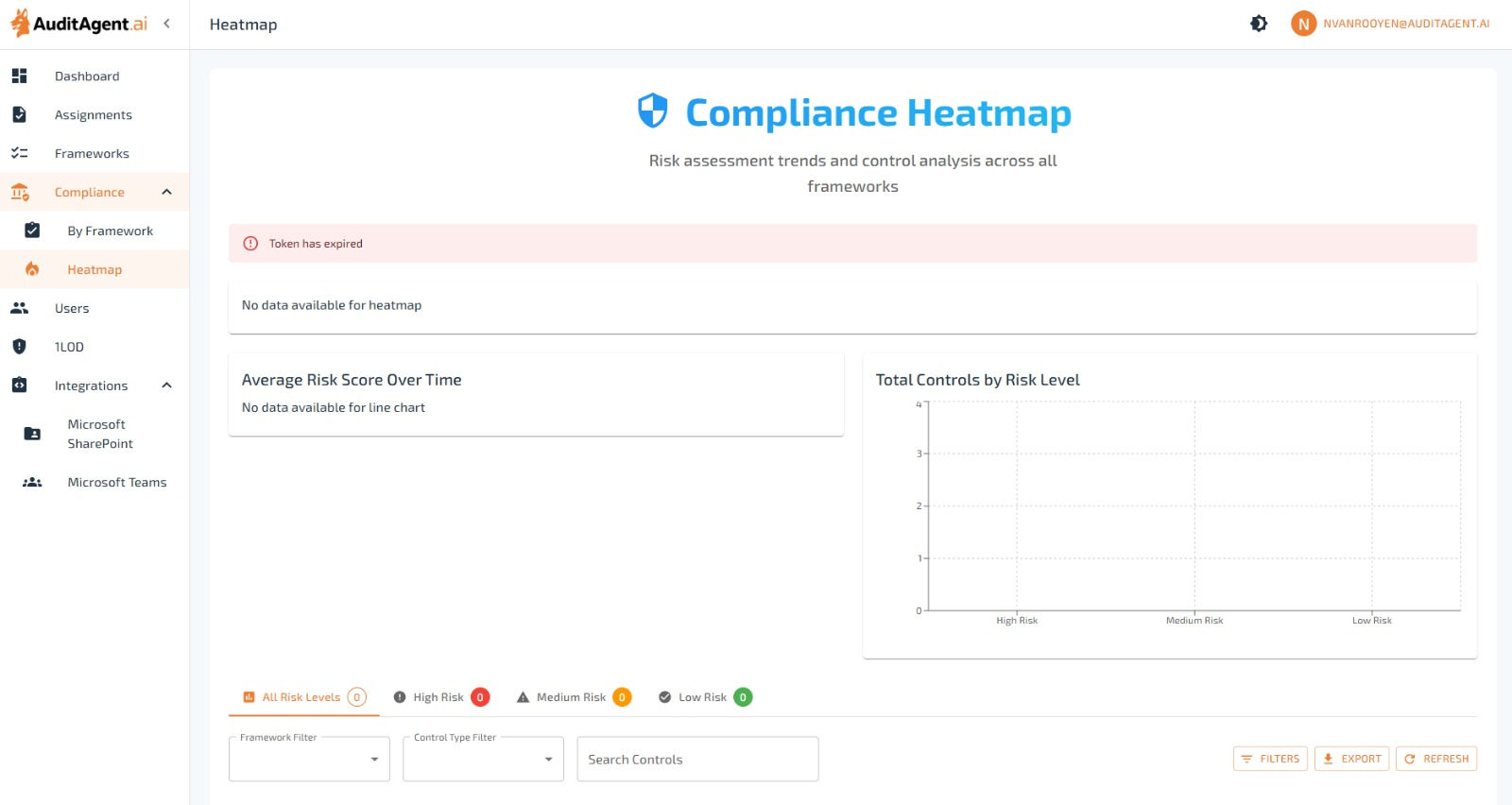This screenshot has width=1512, height=805.
Task: Click the Users people icon
Action: 19,308
